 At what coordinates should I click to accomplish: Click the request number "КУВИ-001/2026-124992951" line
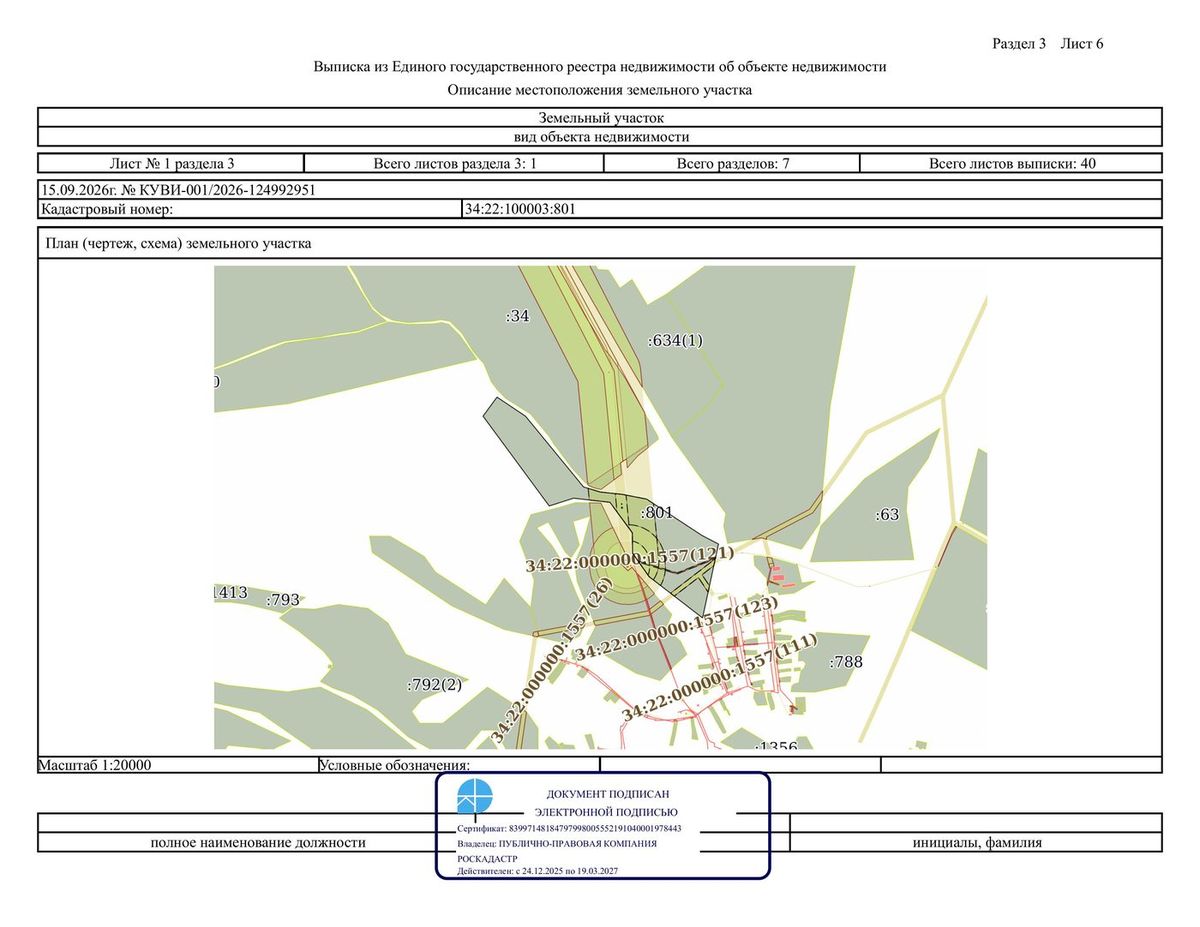[600, 190]
